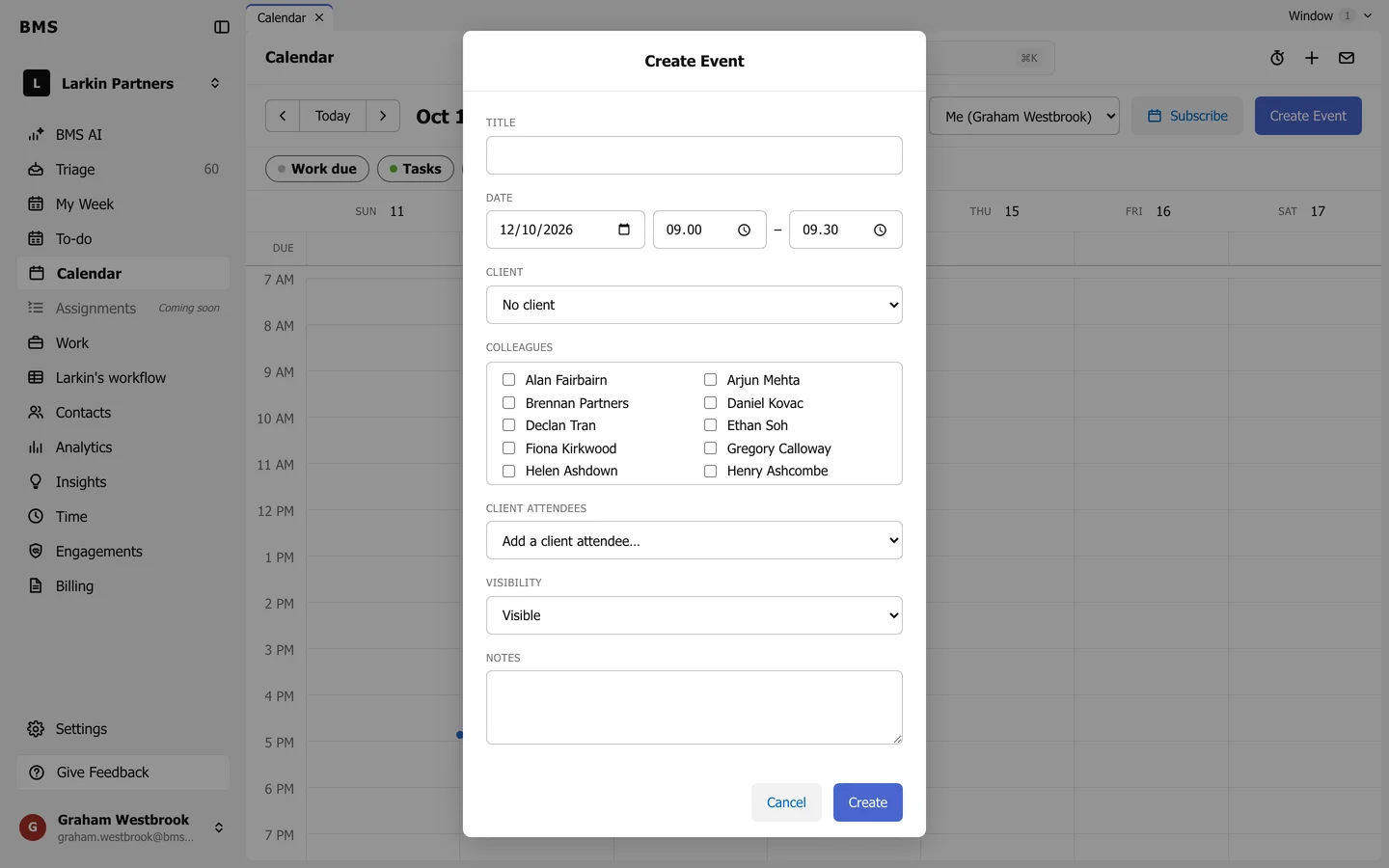Cancel the Create Event dialog
Image resolution: width=1389 pixels, height=868 pixels.
coord(786,802)
